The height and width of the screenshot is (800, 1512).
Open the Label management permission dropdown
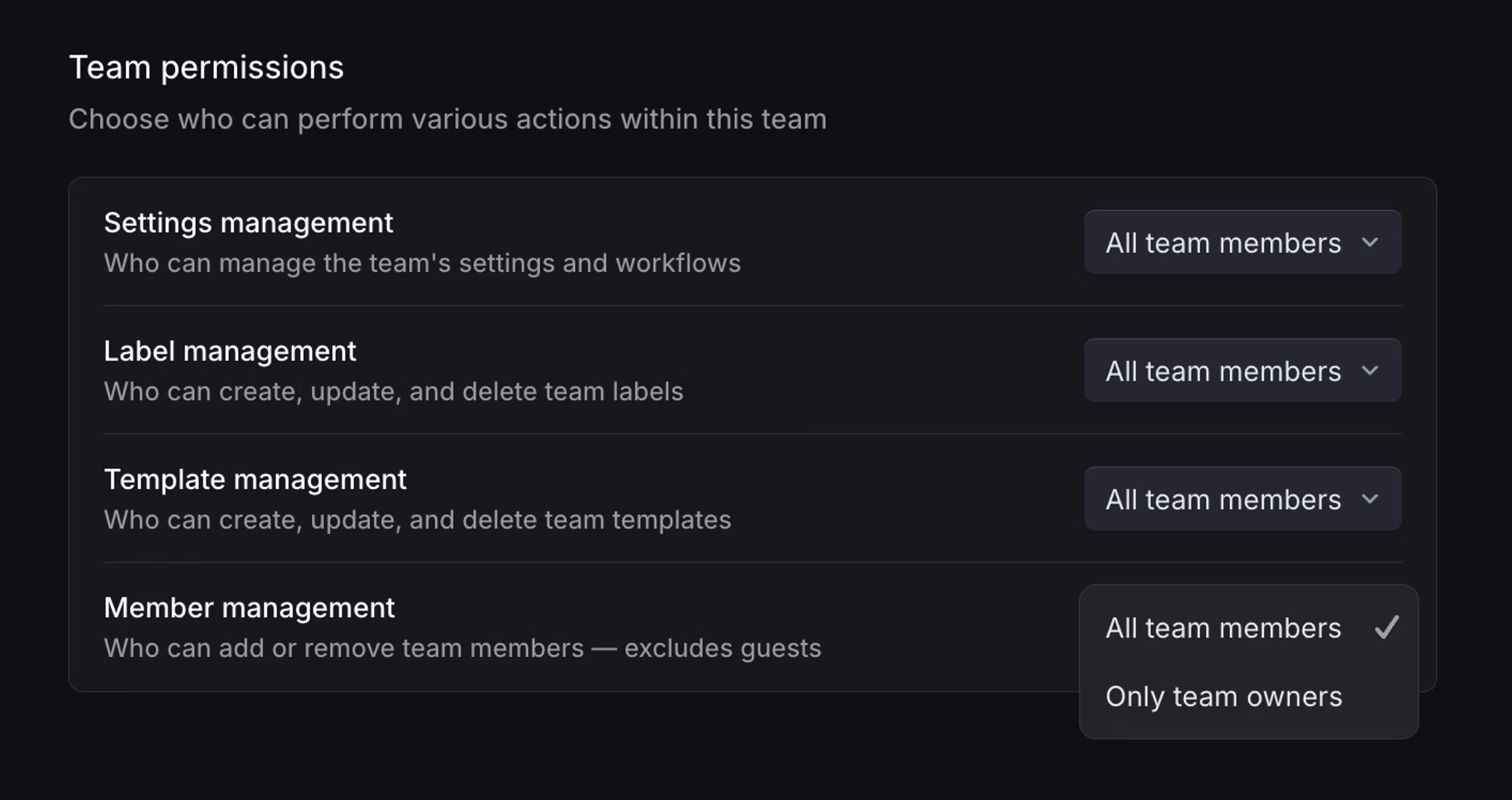click(x=1243, y=371)
